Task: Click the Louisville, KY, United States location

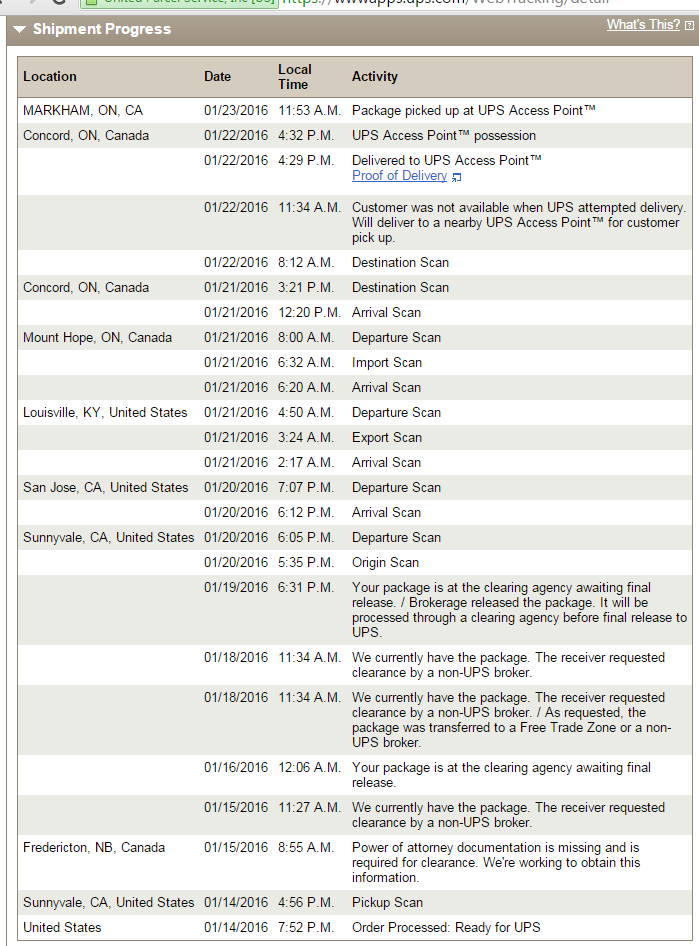Action: [x=105, y=413]
